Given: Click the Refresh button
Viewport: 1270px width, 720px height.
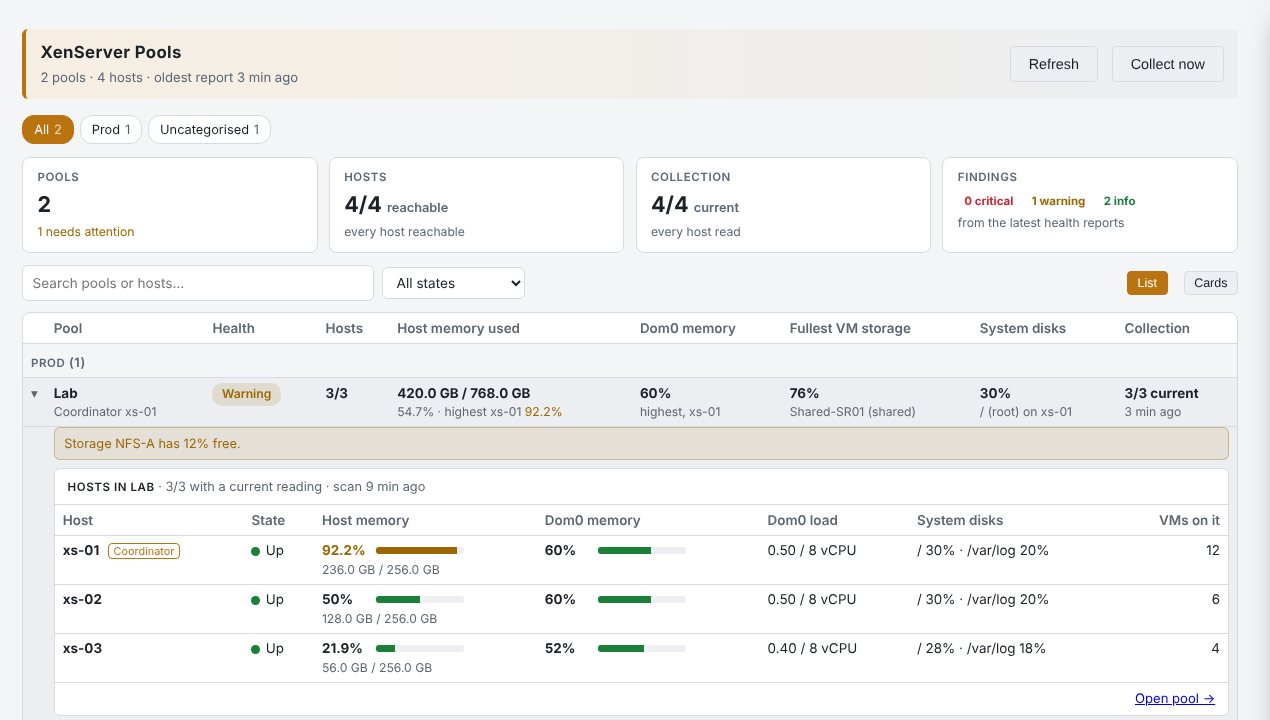Looking at the screenshot, I should point(1054,64).
